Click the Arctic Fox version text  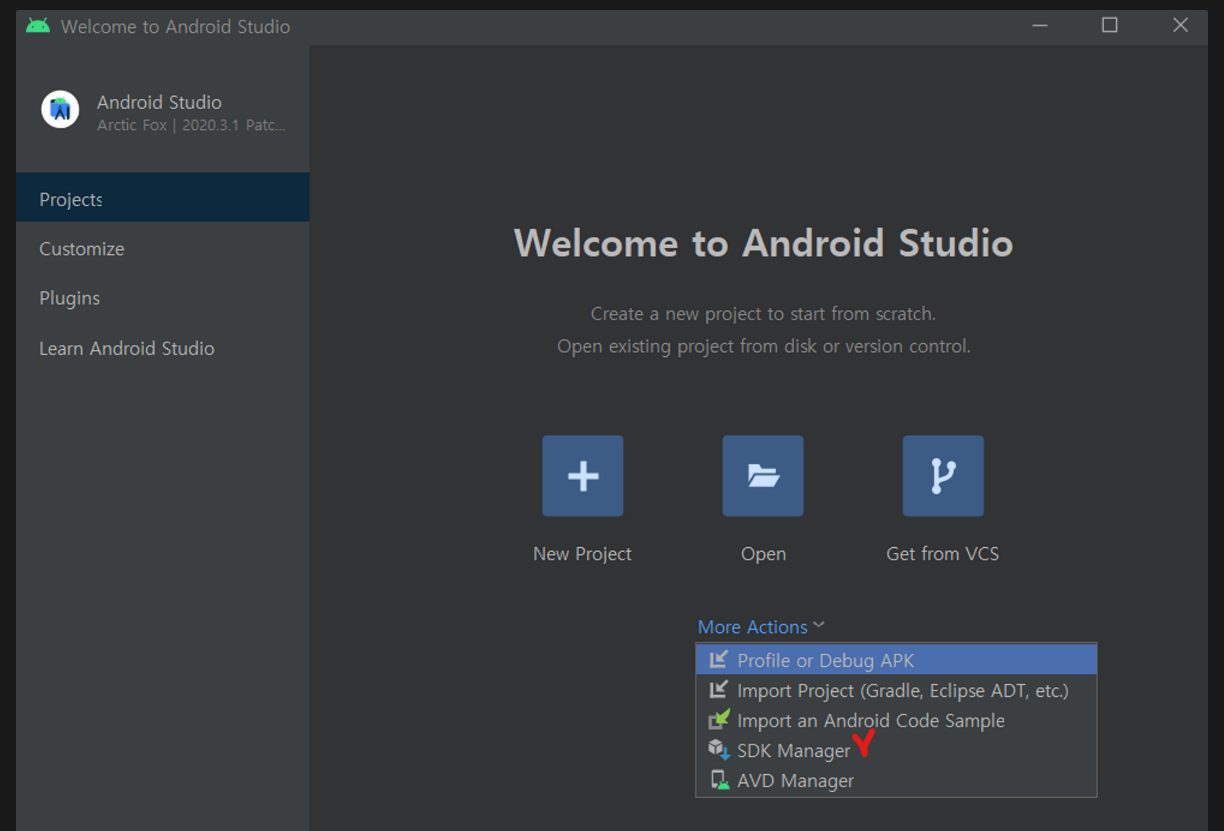pos(191,126)
